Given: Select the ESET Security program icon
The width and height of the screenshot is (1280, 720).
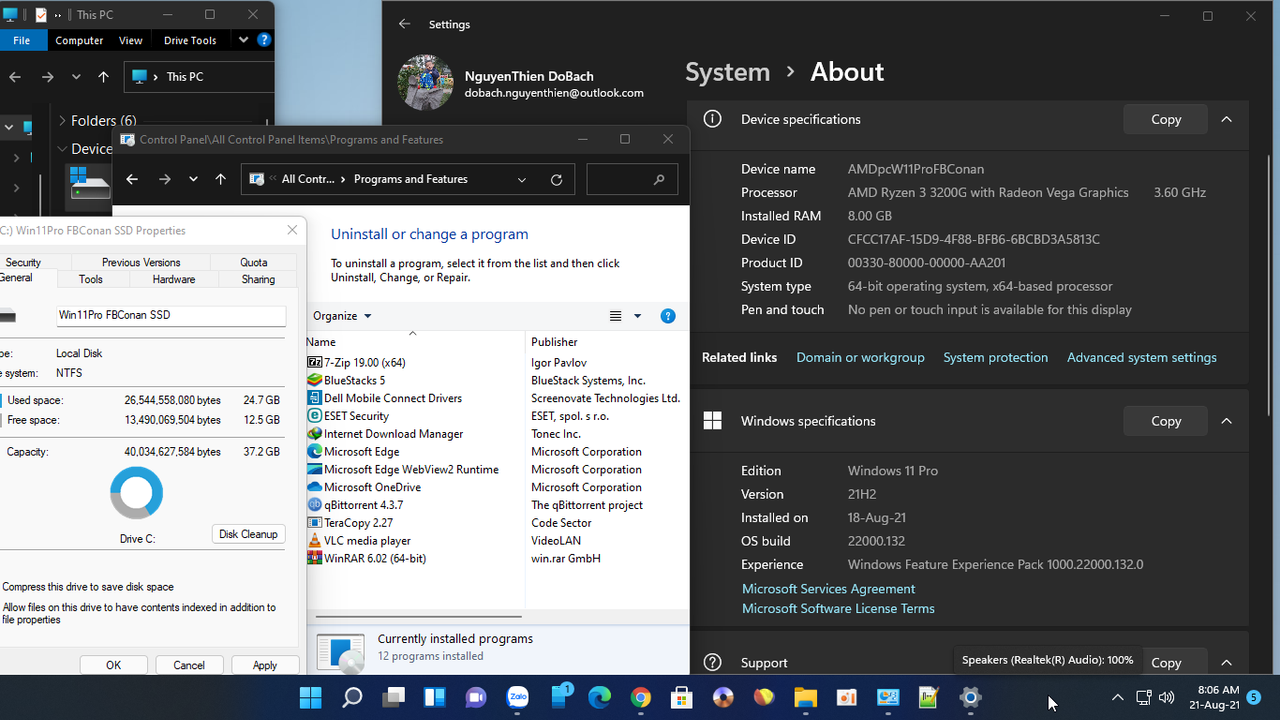Looking at the screenshot, I should 315,416.
